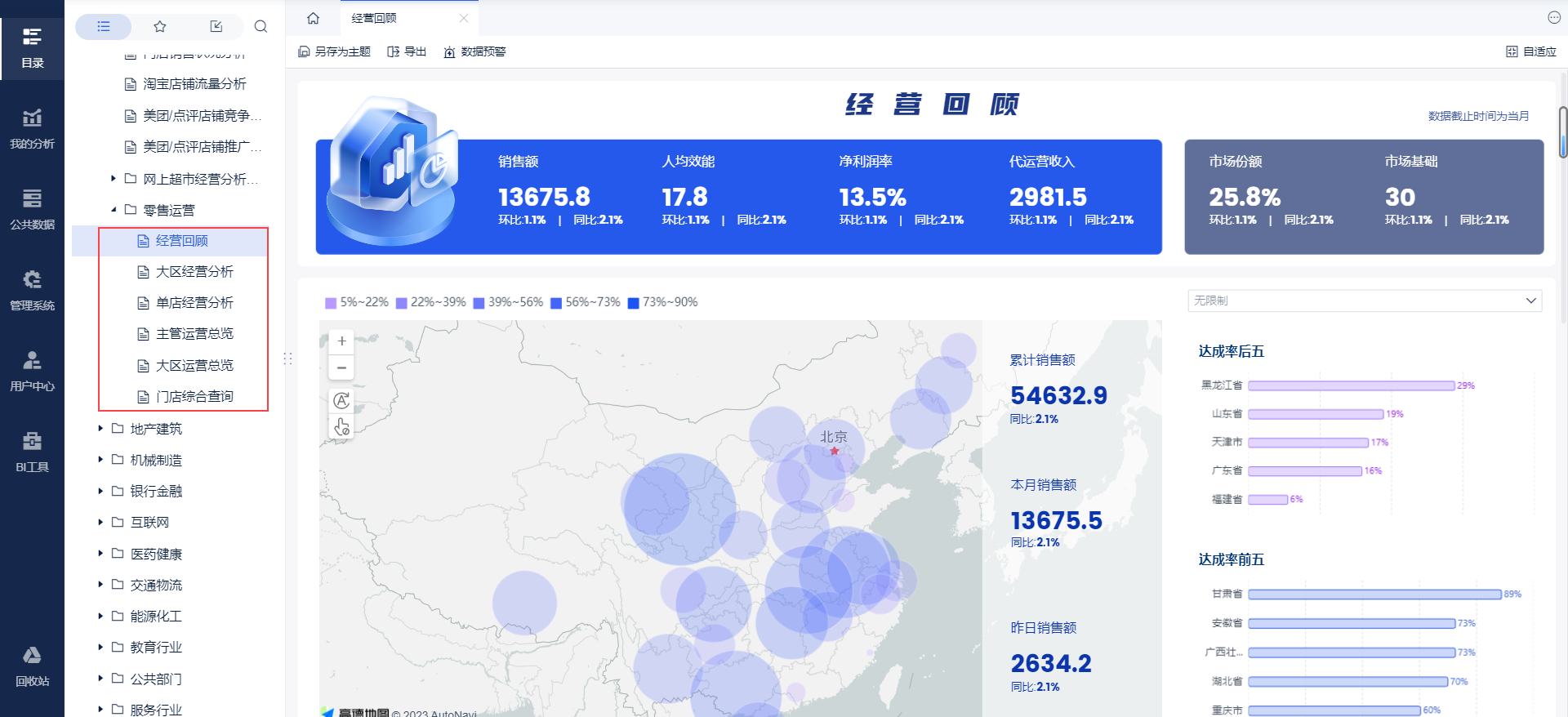Click the favorites star icon
Viewport: 1568px width, 717px height.
coord(160,27)
